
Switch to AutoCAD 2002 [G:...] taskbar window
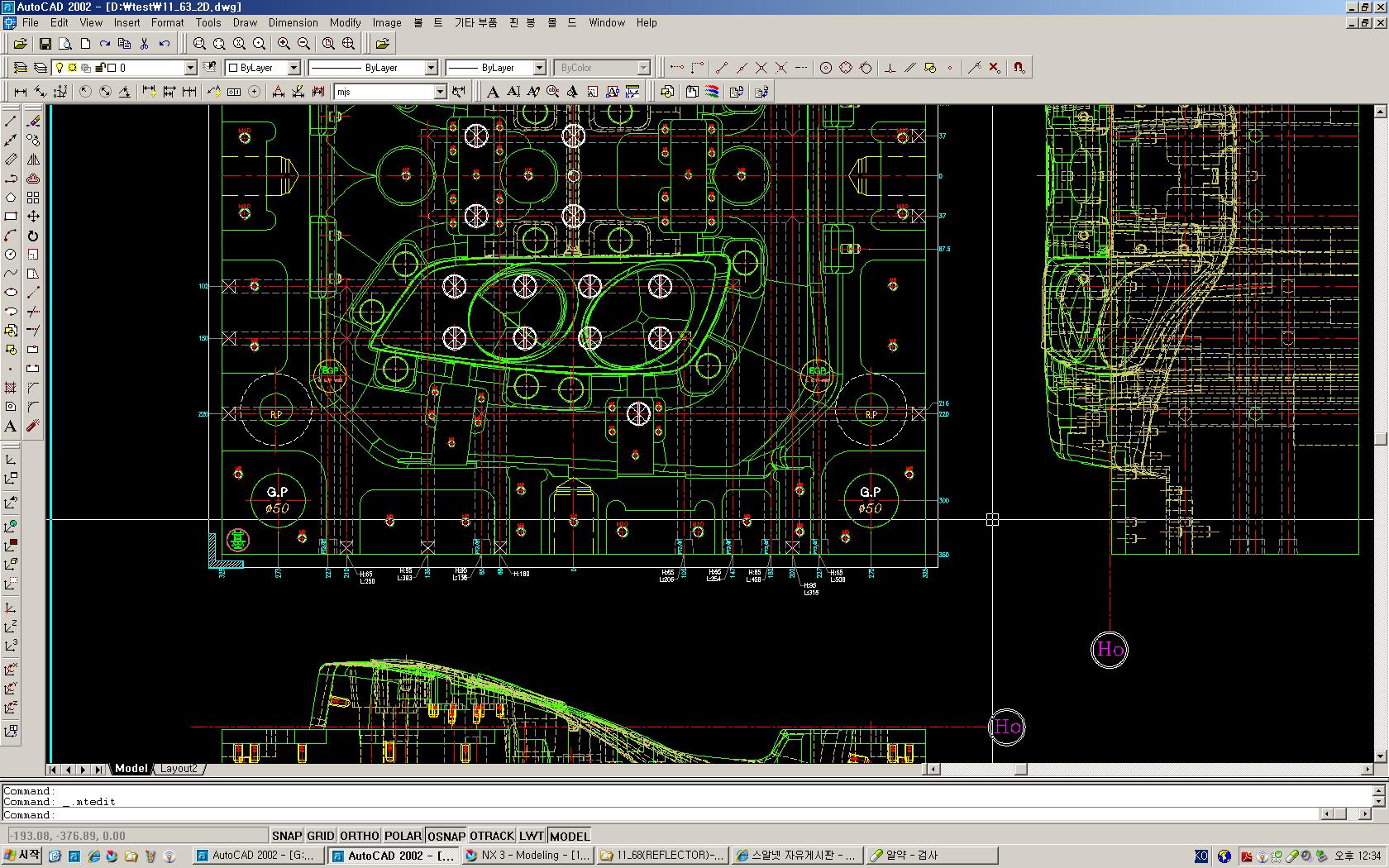[x=259, y=856]
